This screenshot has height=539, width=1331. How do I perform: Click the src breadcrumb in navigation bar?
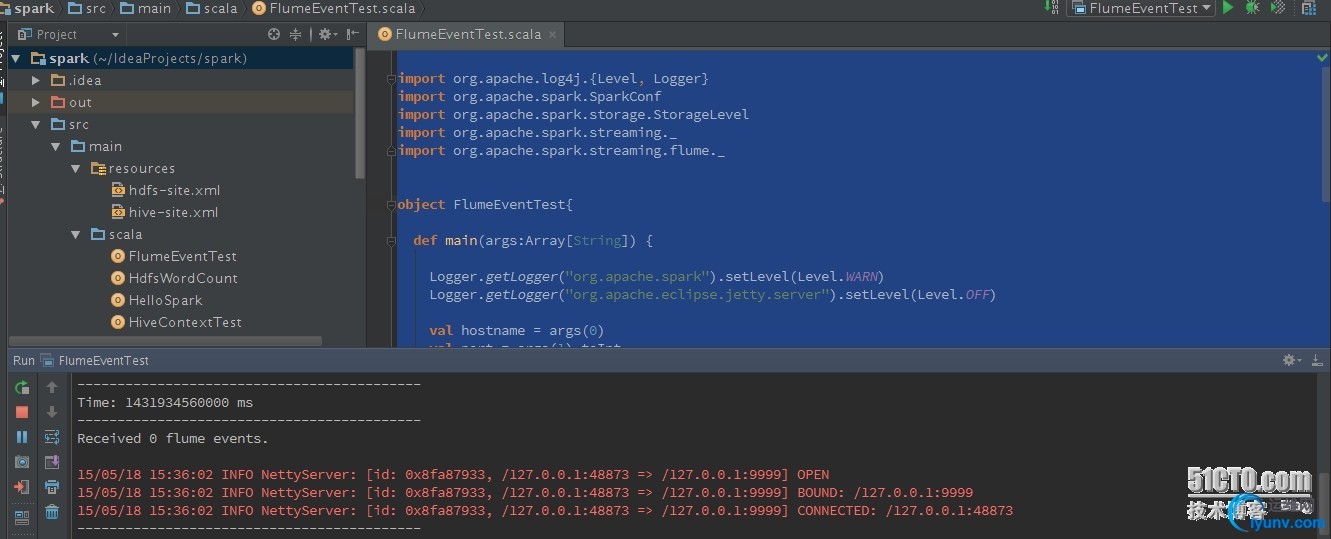[x=87, y=8]
